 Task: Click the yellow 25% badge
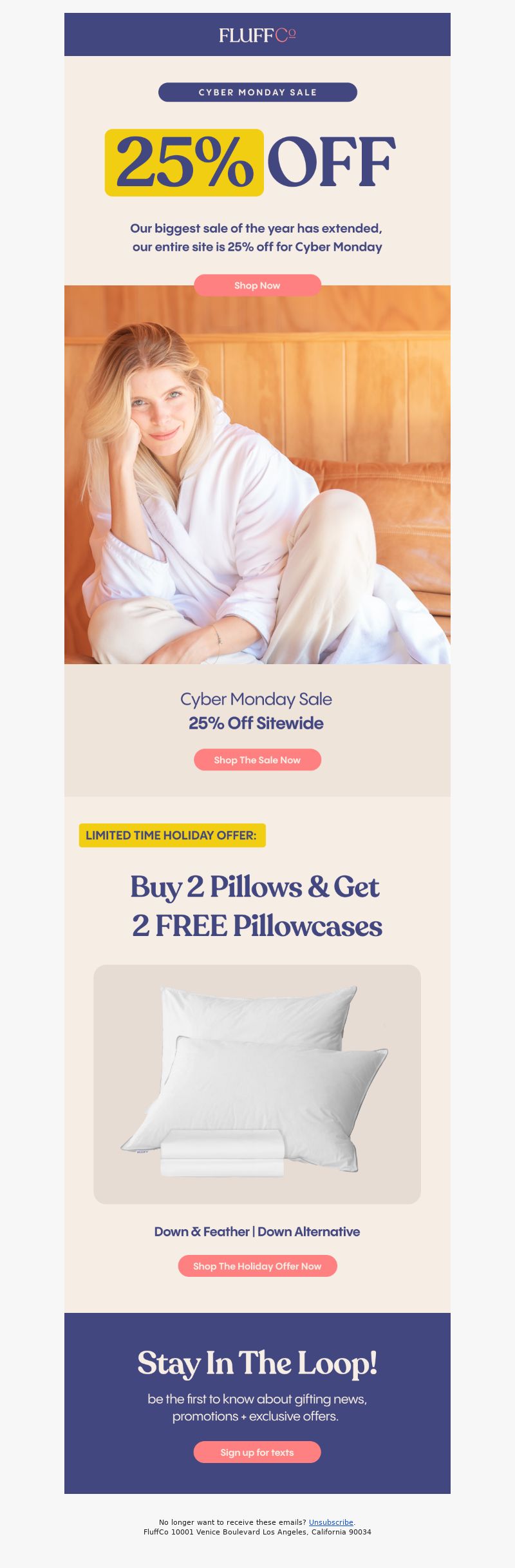184,162
